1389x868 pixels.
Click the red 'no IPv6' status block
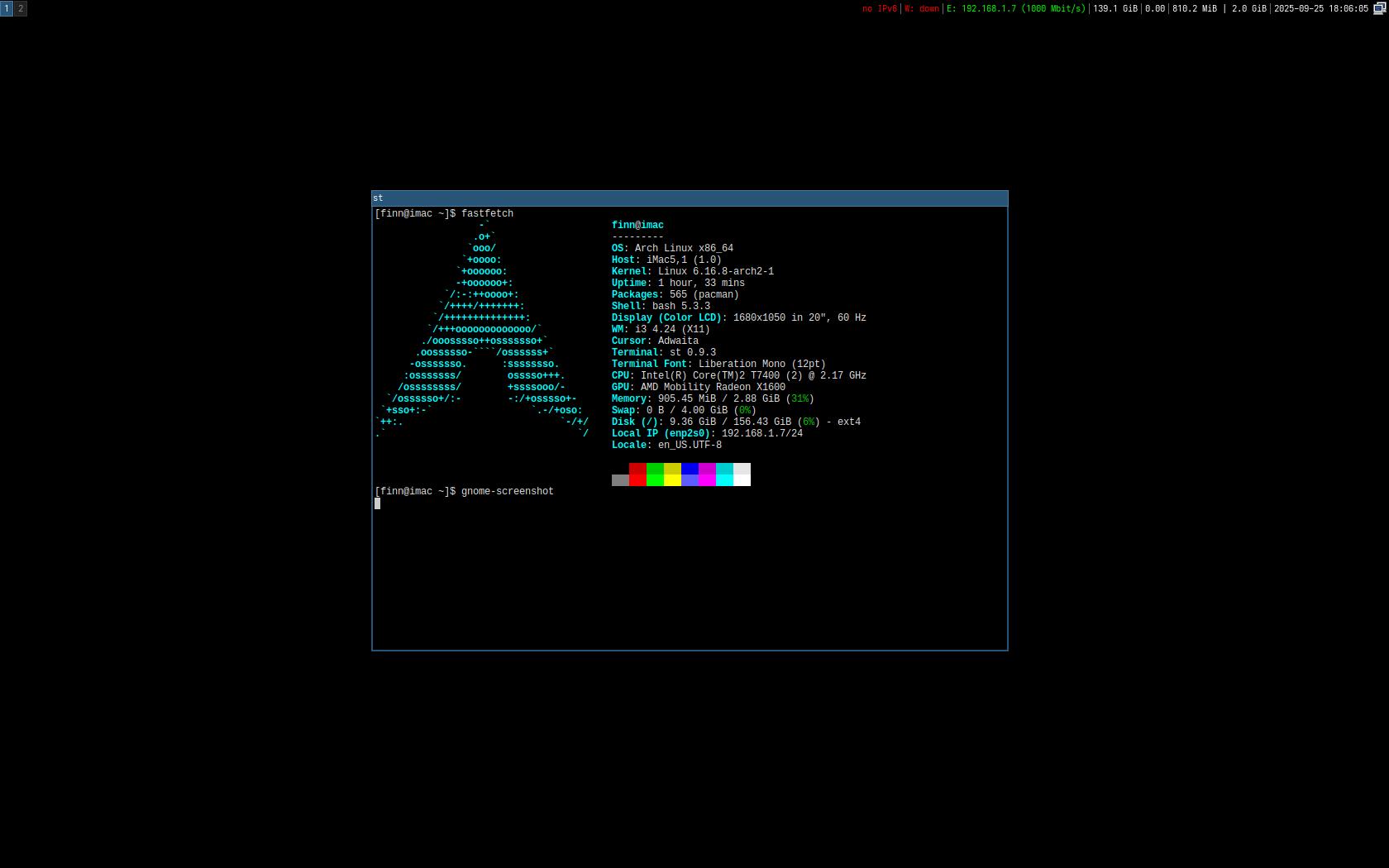coord(879,8)
